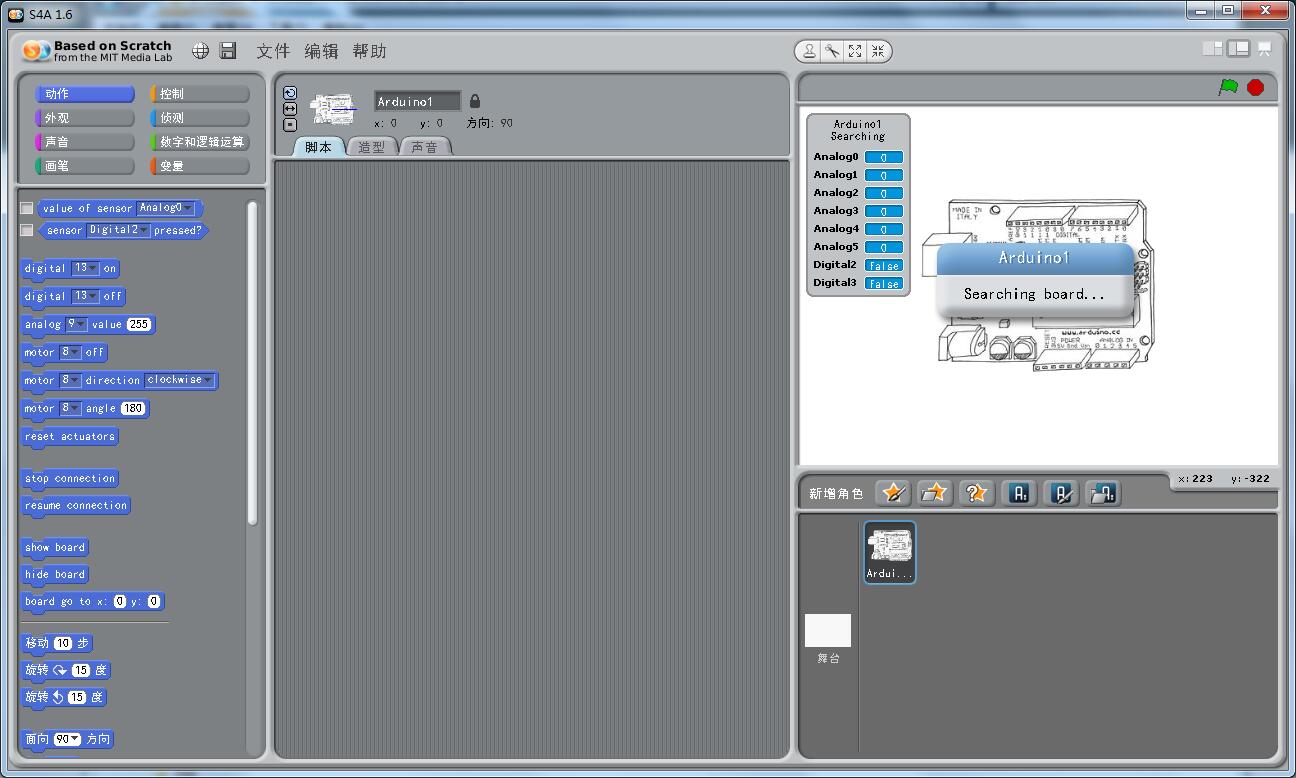This screenshot has height=778, width=1296.
Task: Enable the Digital2 pressed sensor watcher
Action: click(25, 230)
